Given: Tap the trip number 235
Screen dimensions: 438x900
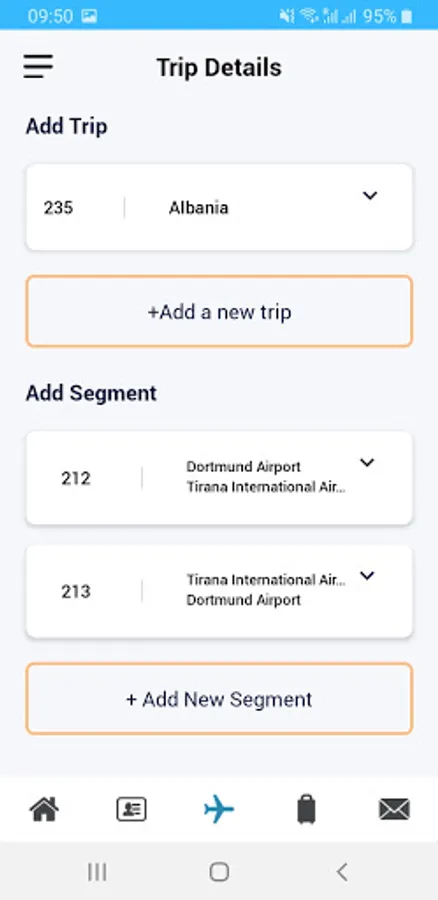Looking at the screenshot, I should click(59, 207).
